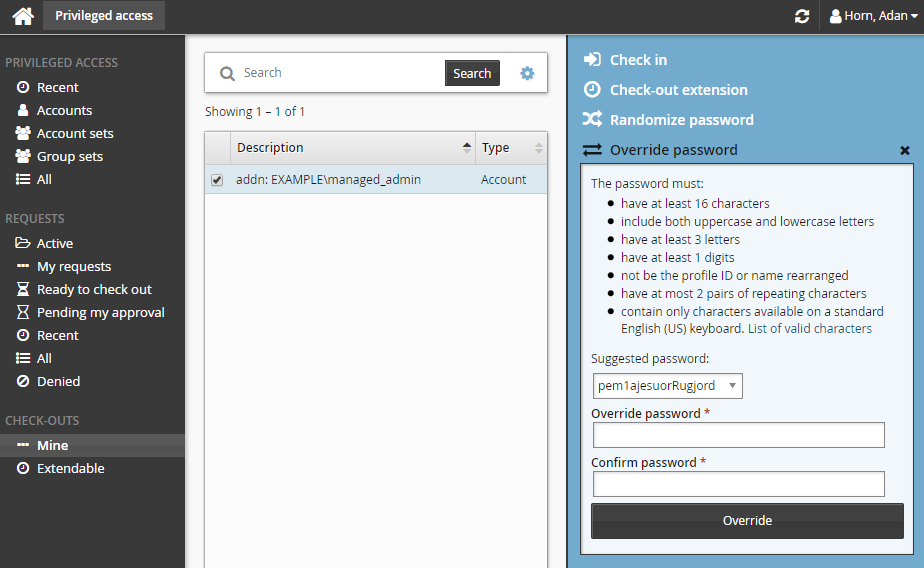Close the Override password panel
Image resolution: width=924 pixels, height=568 pixels.
coord(905,150)
